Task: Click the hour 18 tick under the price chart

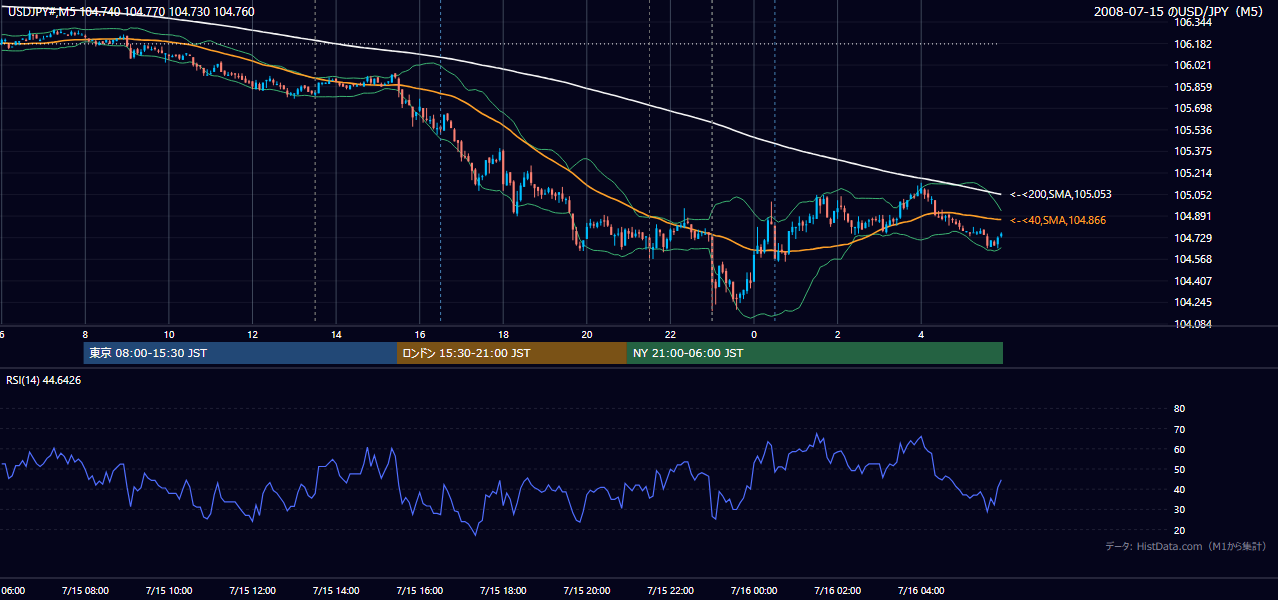Action: pos(503,335)
